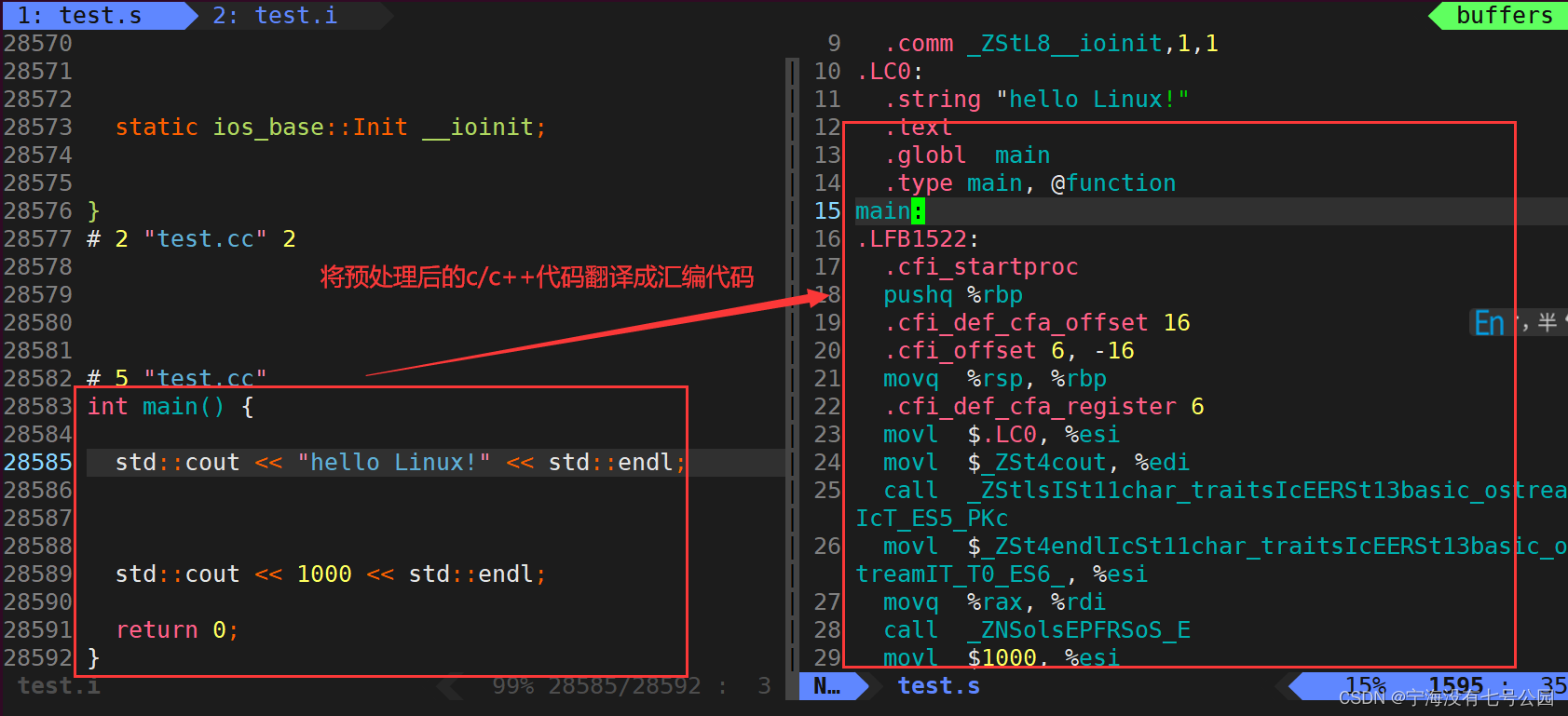1568x716 pixels.
Task: Click the 'return 0;' line
Action: (177, 630)
